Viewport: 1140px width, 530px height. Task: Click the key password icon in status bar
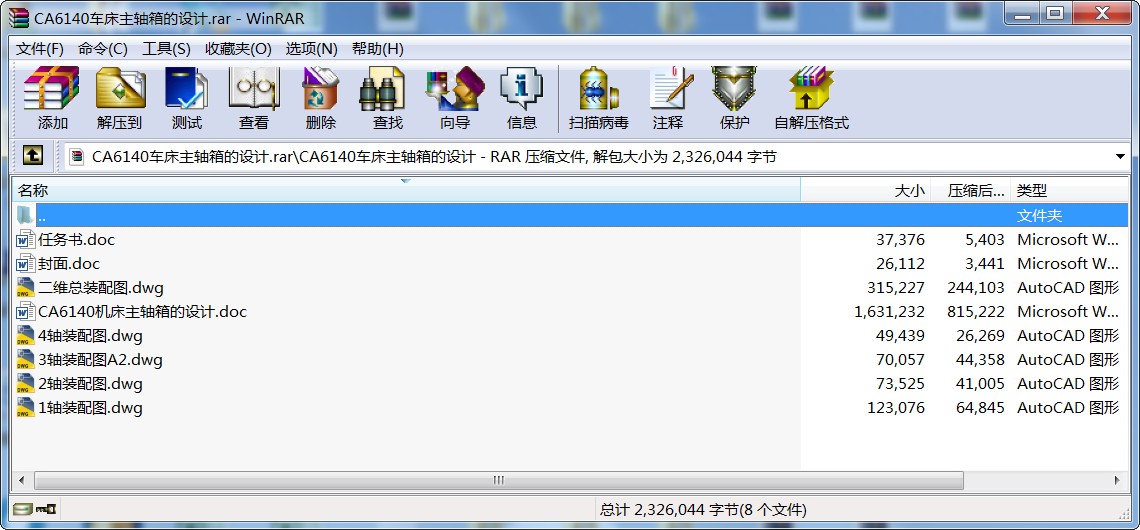(x=47, y=510)
